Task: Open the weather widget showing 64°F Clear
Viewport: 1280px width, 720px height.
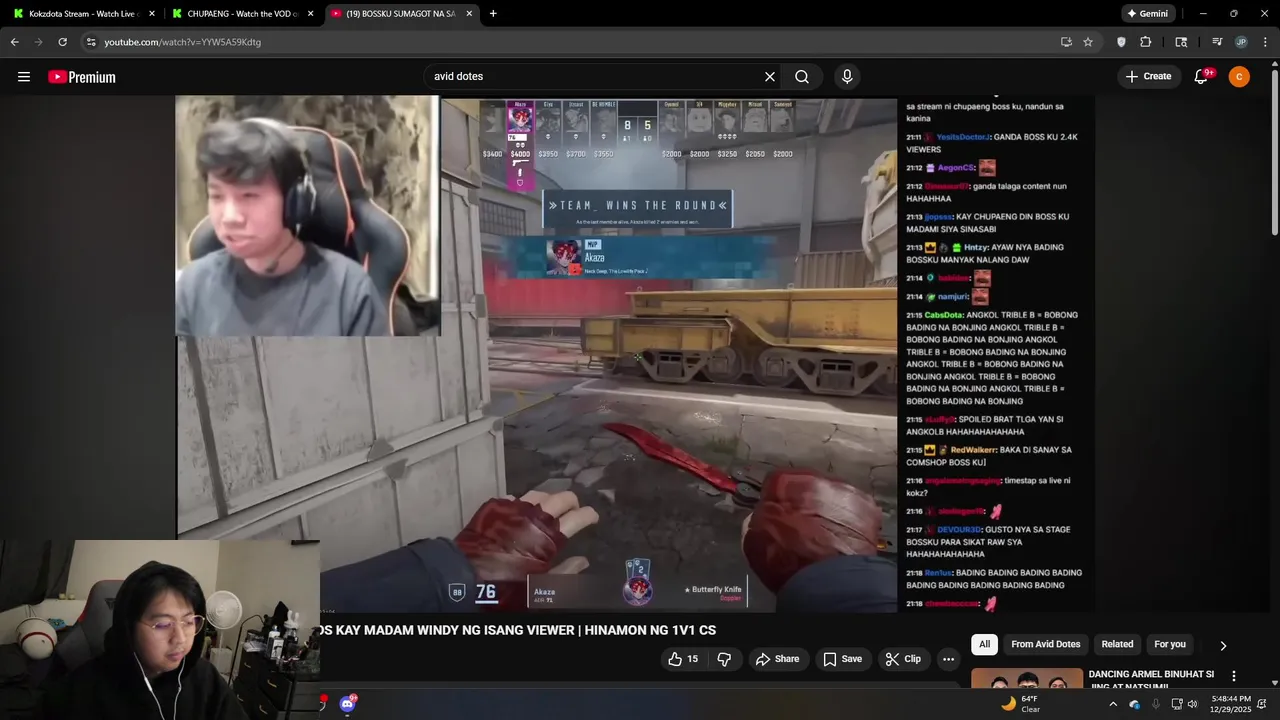Action: click(x=1022, y=704)
